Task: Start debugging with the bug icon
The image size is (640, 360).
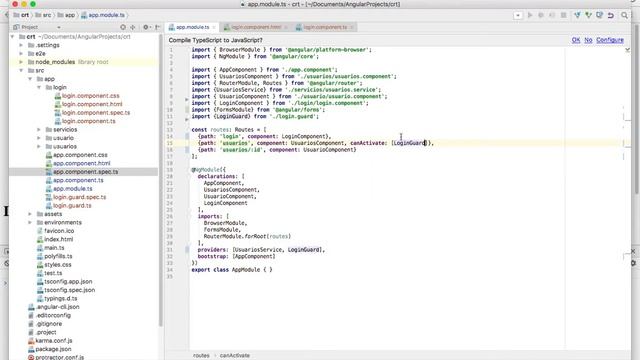Action: click(x=541, y=15)
